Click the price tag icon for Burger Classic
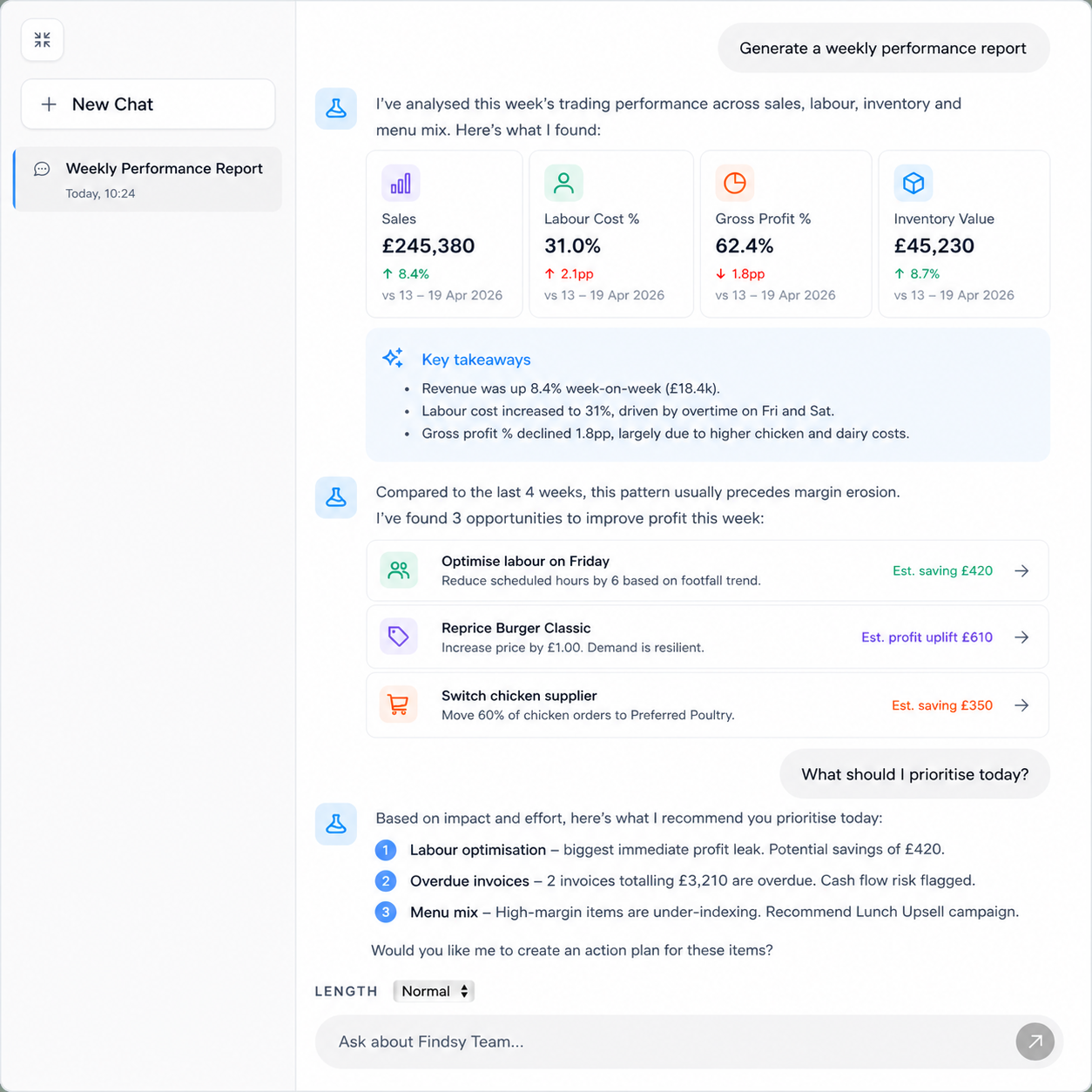 [398, 637]
